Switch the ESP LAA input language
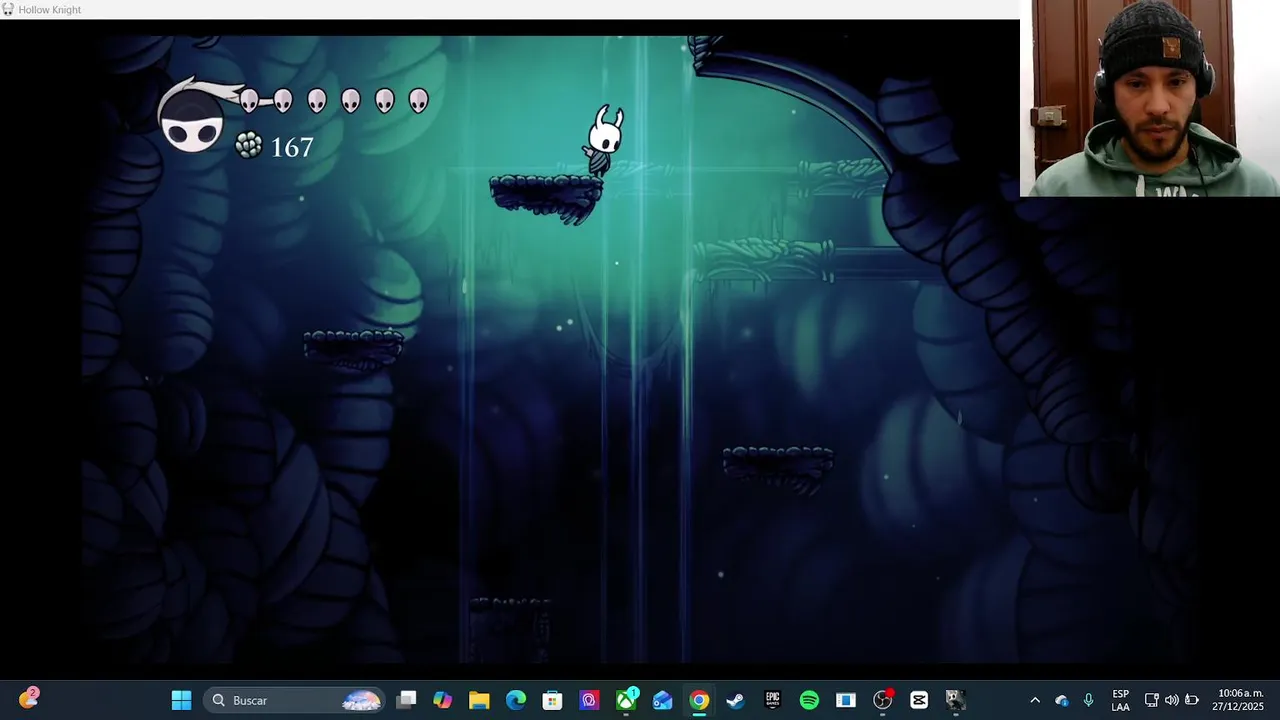 tap(1120, 700)
